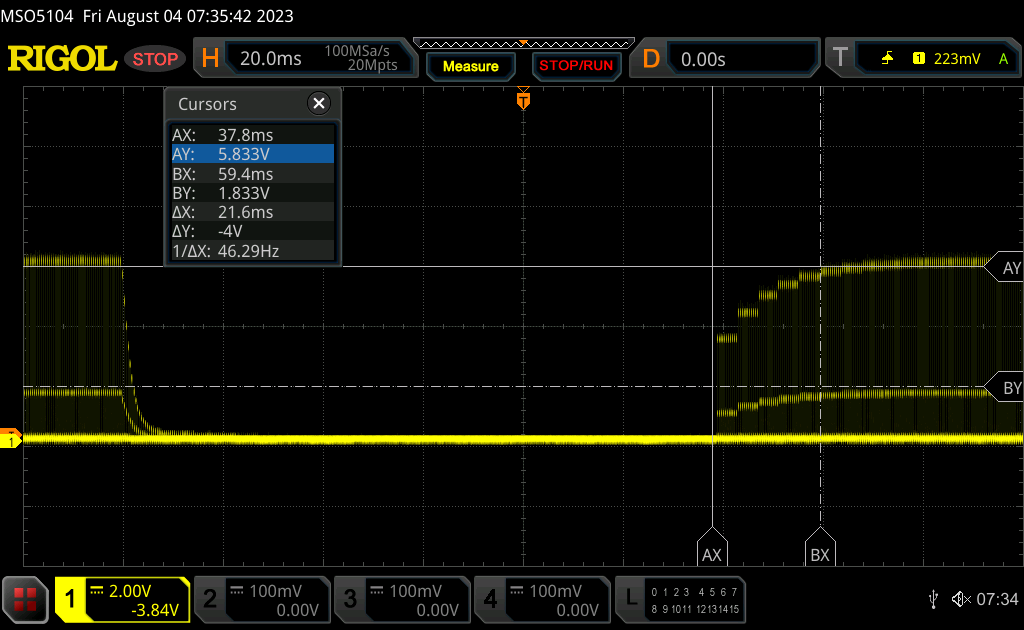Click the orange trigger position marker
Screen dimensions: 1024x630
(x=523, y=100)
